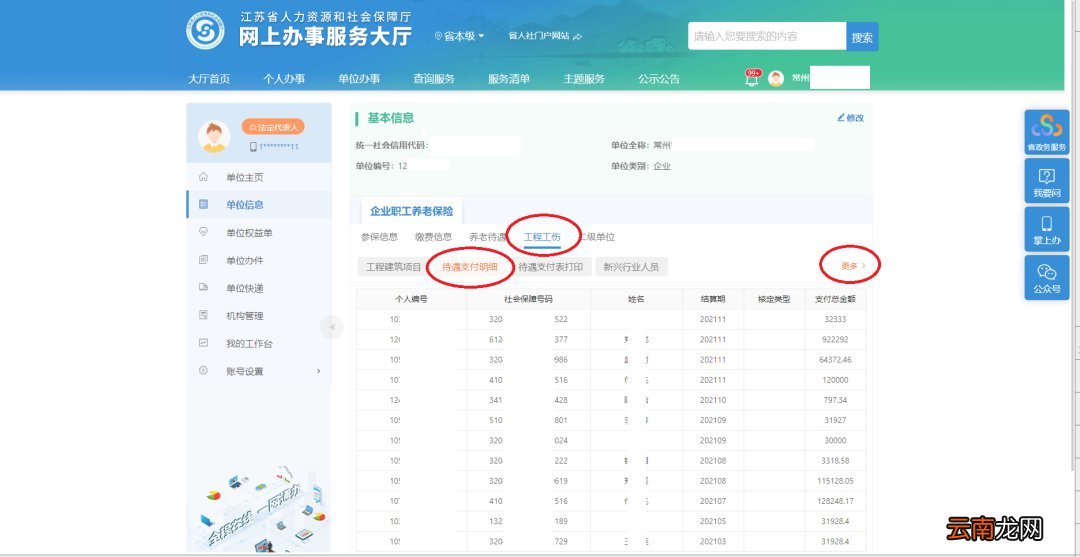This screenshot has width=1080, height=557.
Task: Click the 待遇支付明细 button
Action: coord(469,267)
